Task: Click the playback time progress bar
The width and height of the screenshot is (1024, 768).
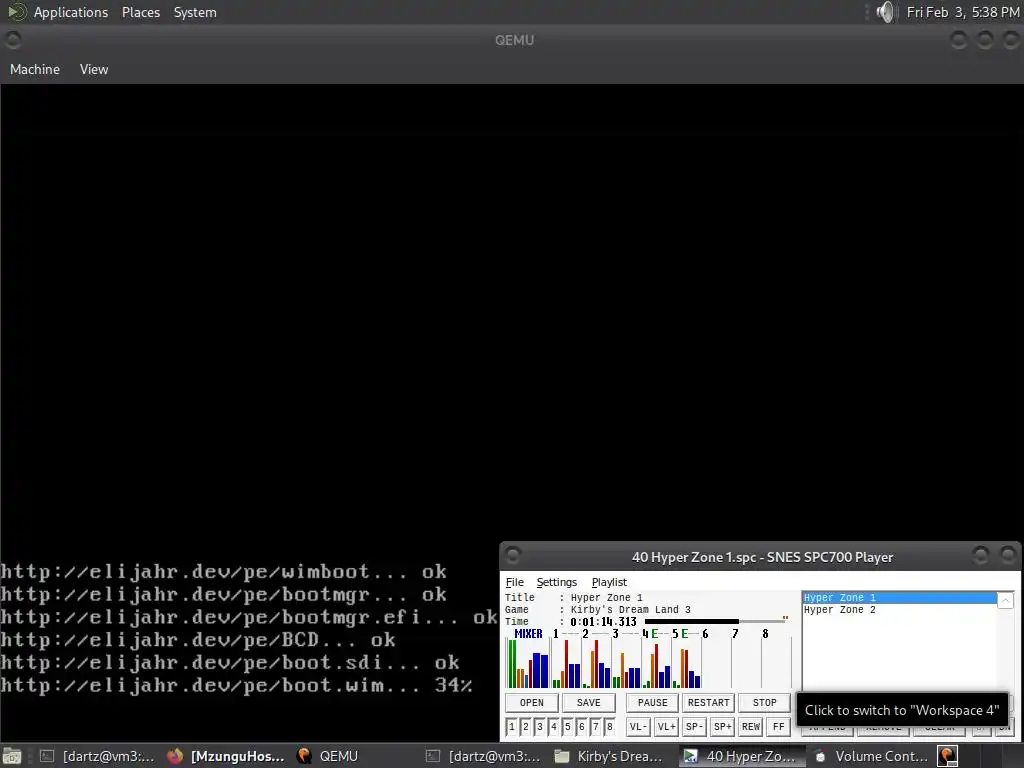Action: (x=716, y=621)
